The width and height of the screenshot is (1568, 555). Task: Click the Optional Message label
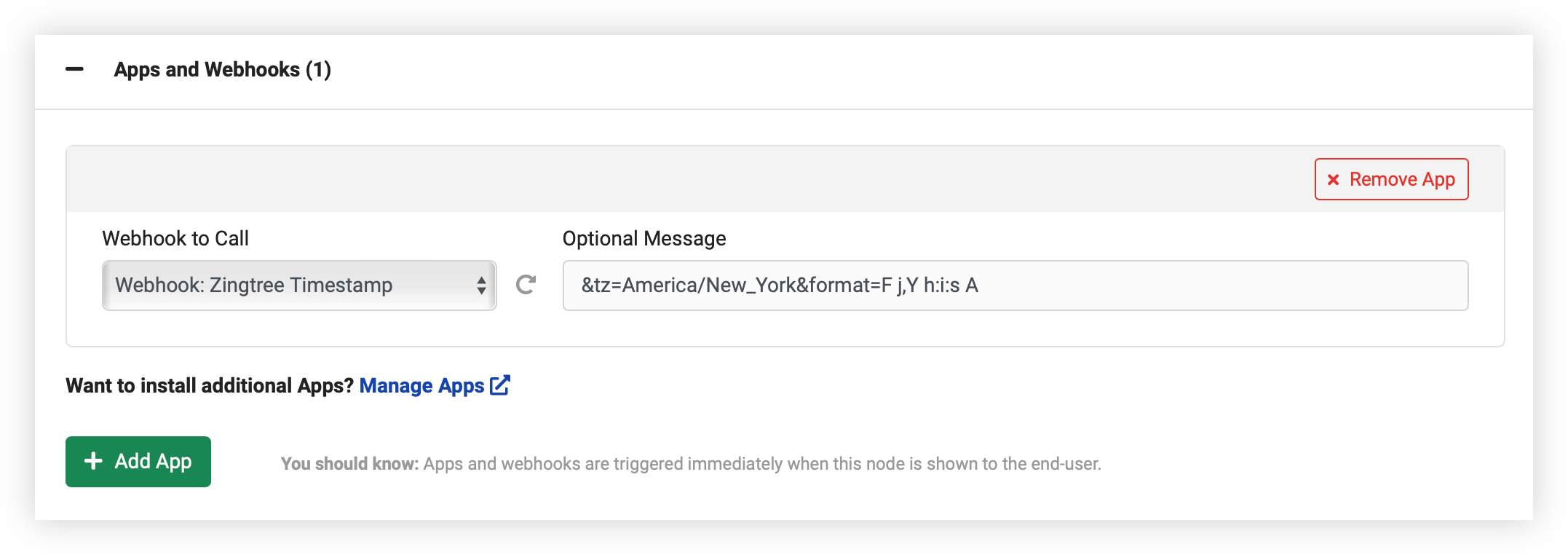644,239
